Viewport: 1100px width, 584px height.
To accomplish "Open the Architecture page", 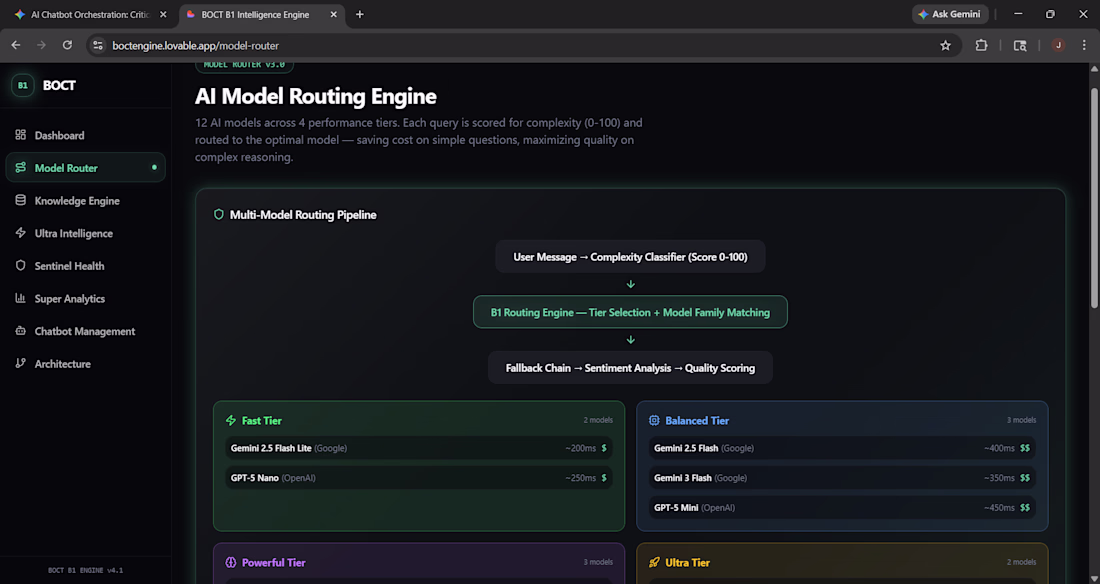I will pyautogui.click(x=86, y=364).
